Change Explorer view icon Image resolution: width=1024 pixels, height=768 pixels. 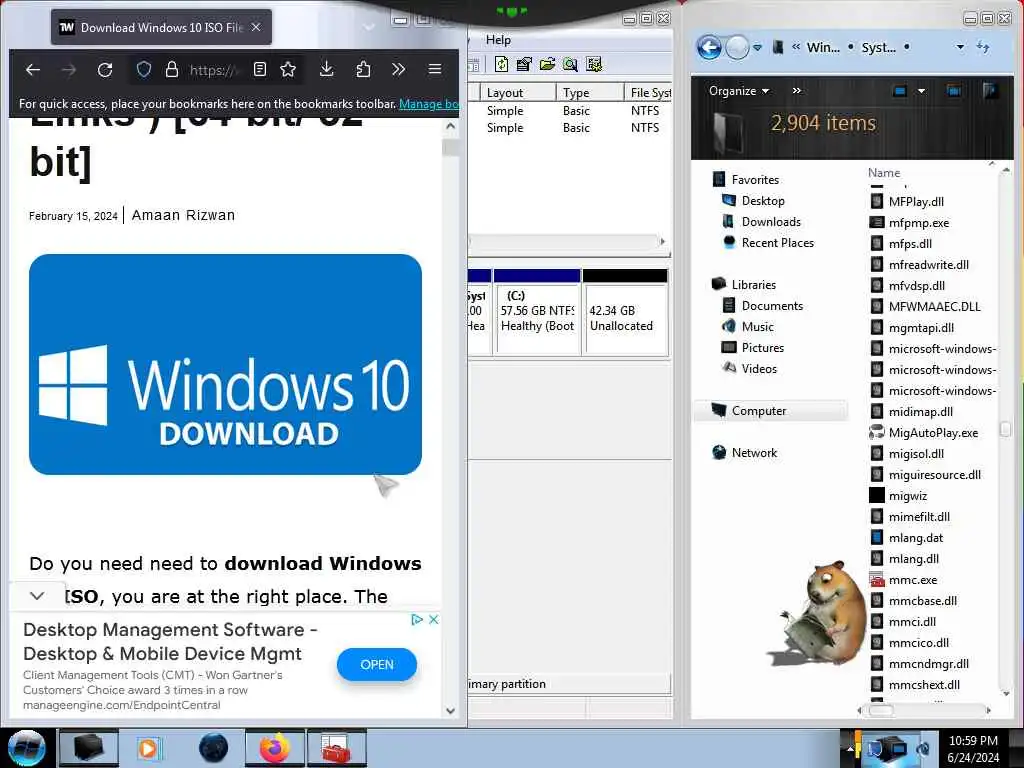(900, 91)
